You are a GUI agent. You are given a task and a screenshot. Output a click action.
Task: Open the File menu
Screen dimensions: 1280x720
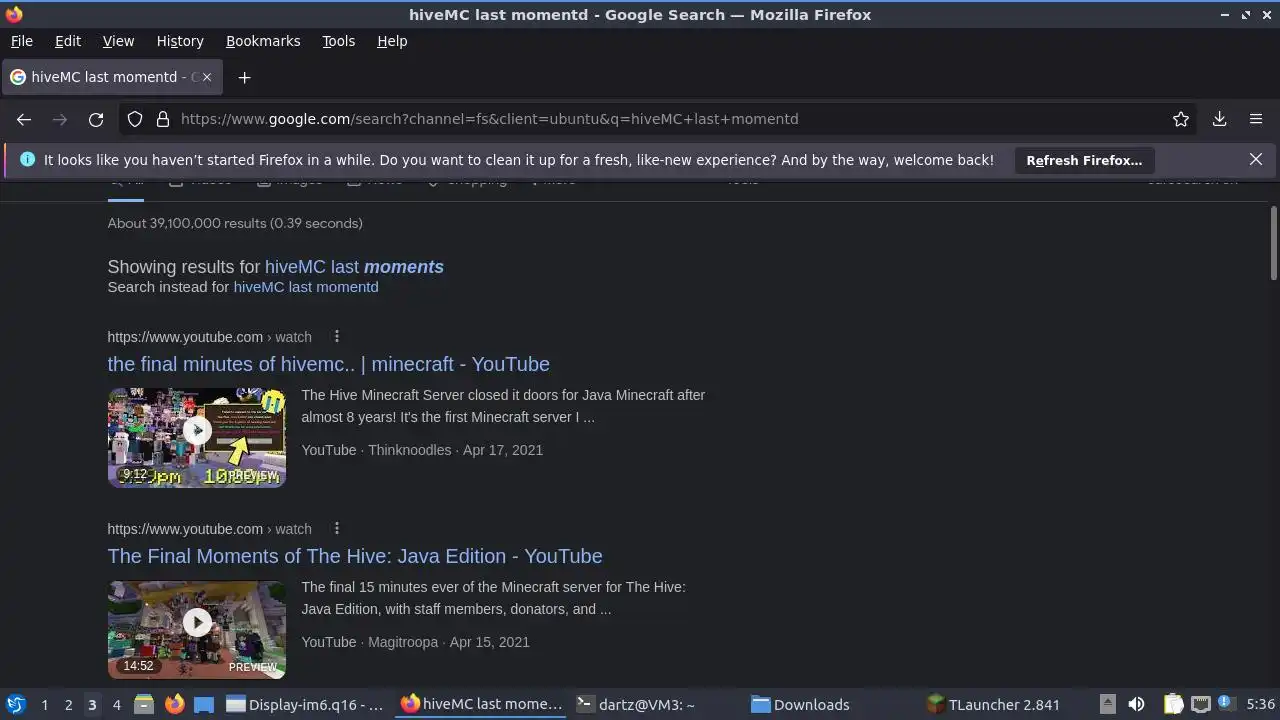point(21,41)
